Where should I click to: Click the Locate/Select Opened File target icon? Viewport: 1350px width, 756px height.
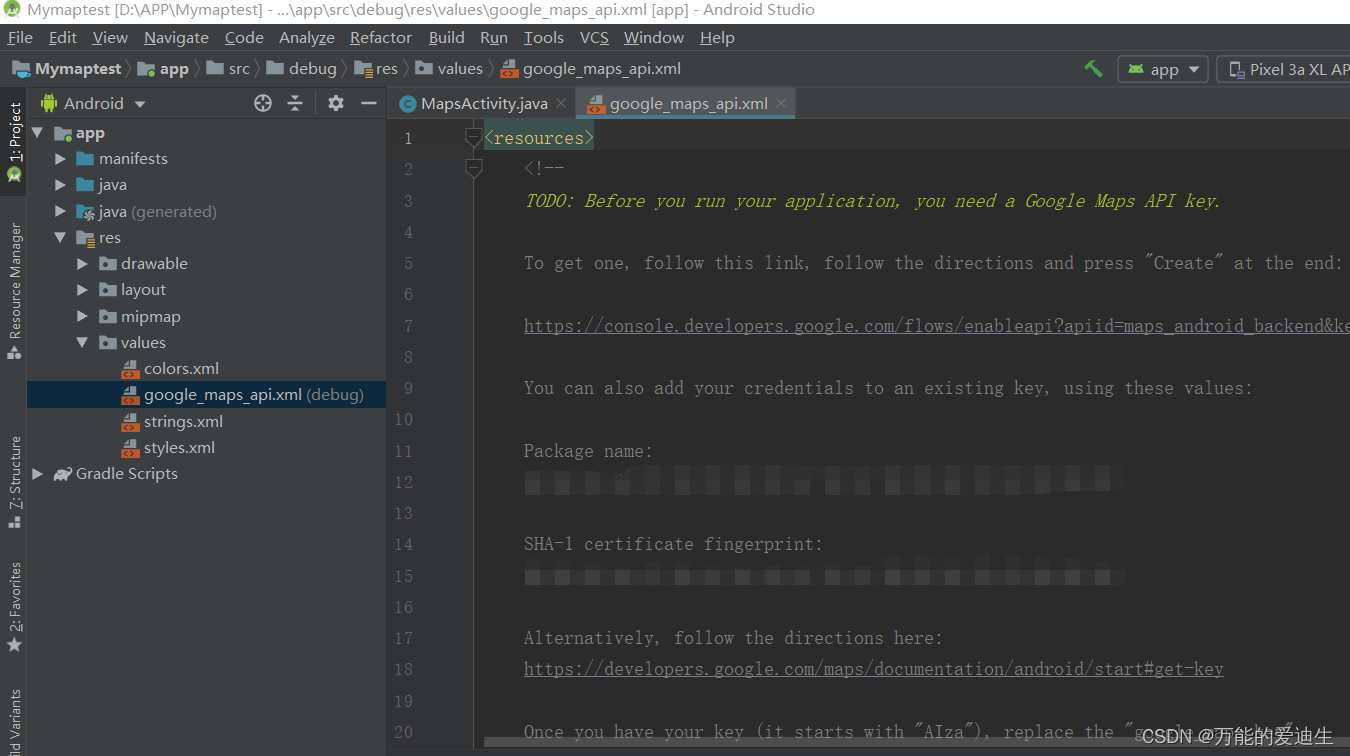(262, 102)
